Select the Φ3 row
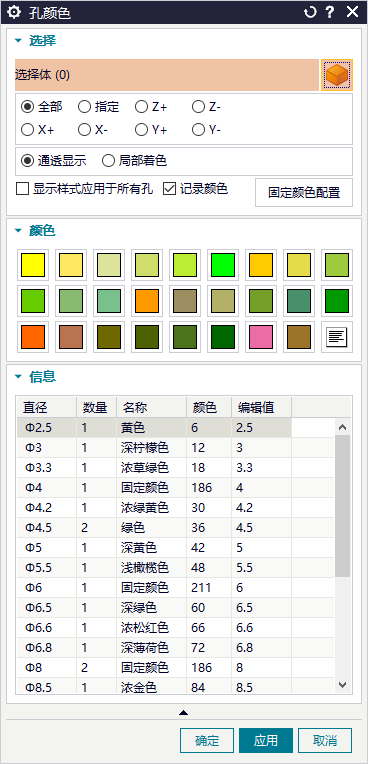Screen dimensions: 368x764 176,448
